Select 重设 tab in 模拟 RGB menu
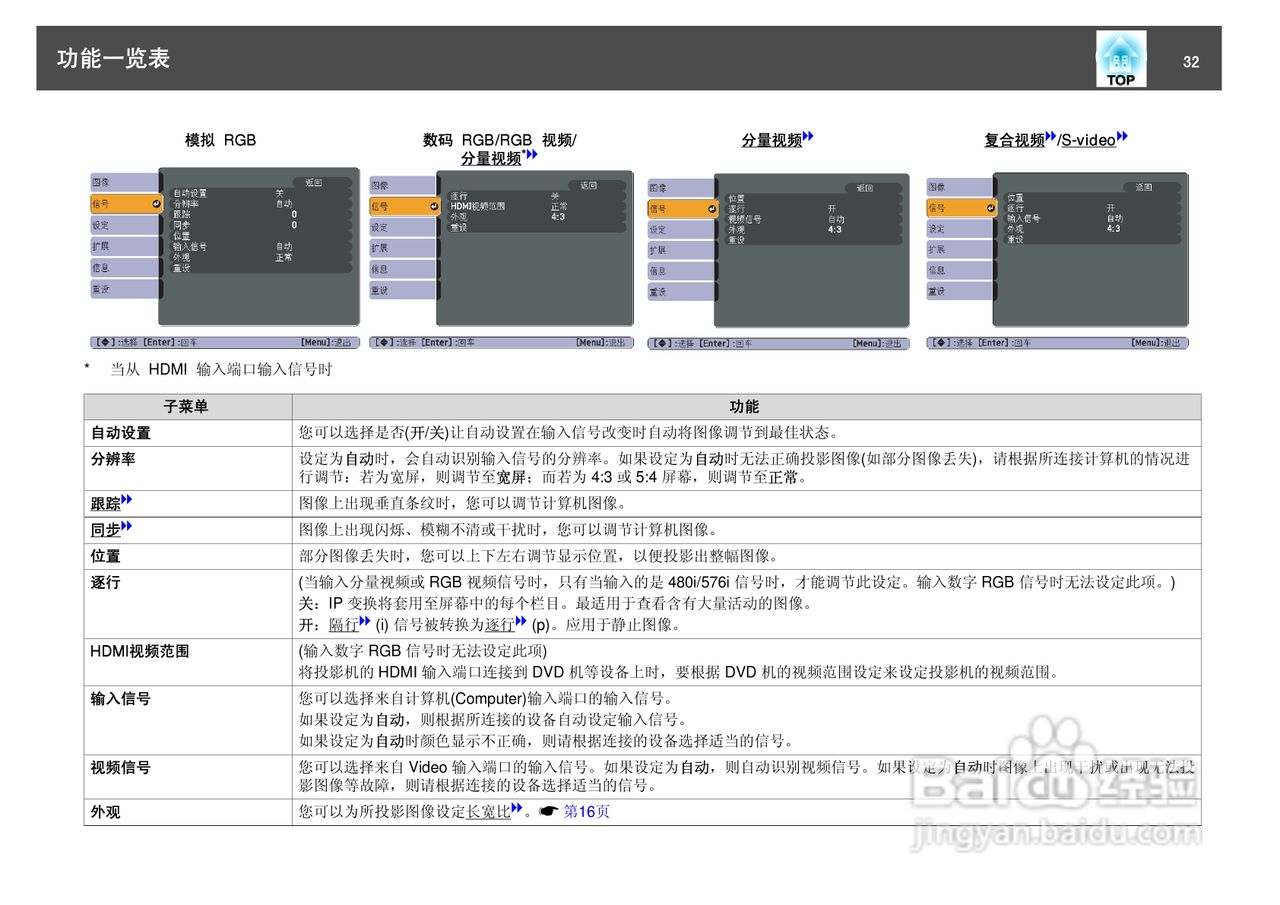1280x905 pixels. (124, 289)
